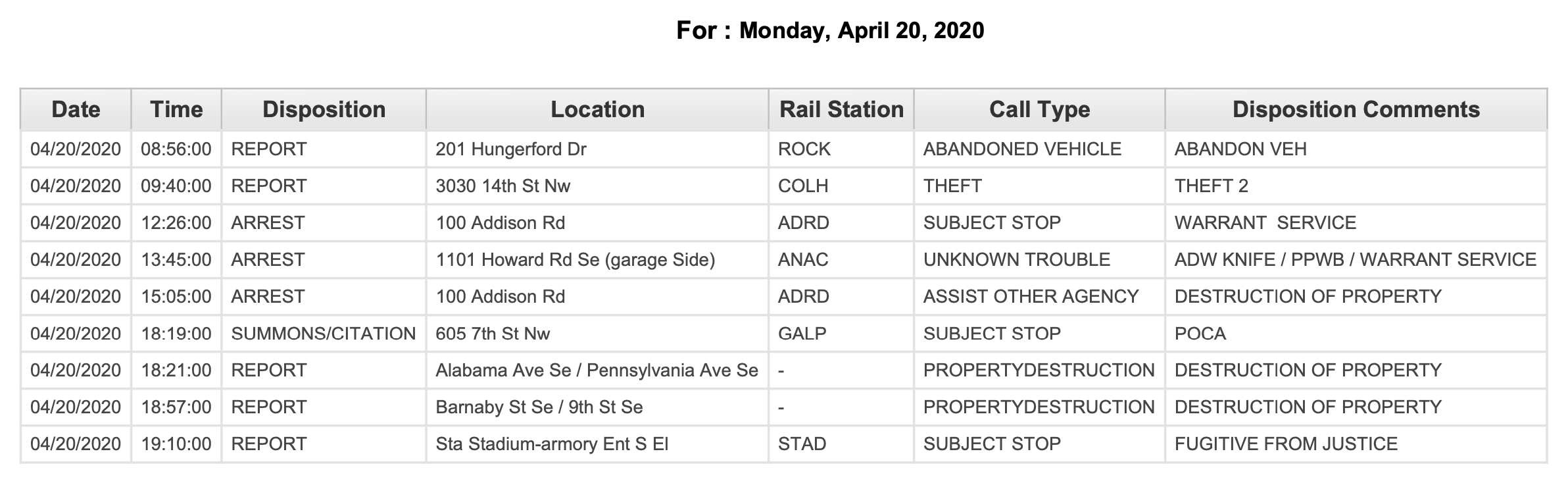Screen dimensions: 1568x487
Task: Click the Date column header
Action: [76, 109]
